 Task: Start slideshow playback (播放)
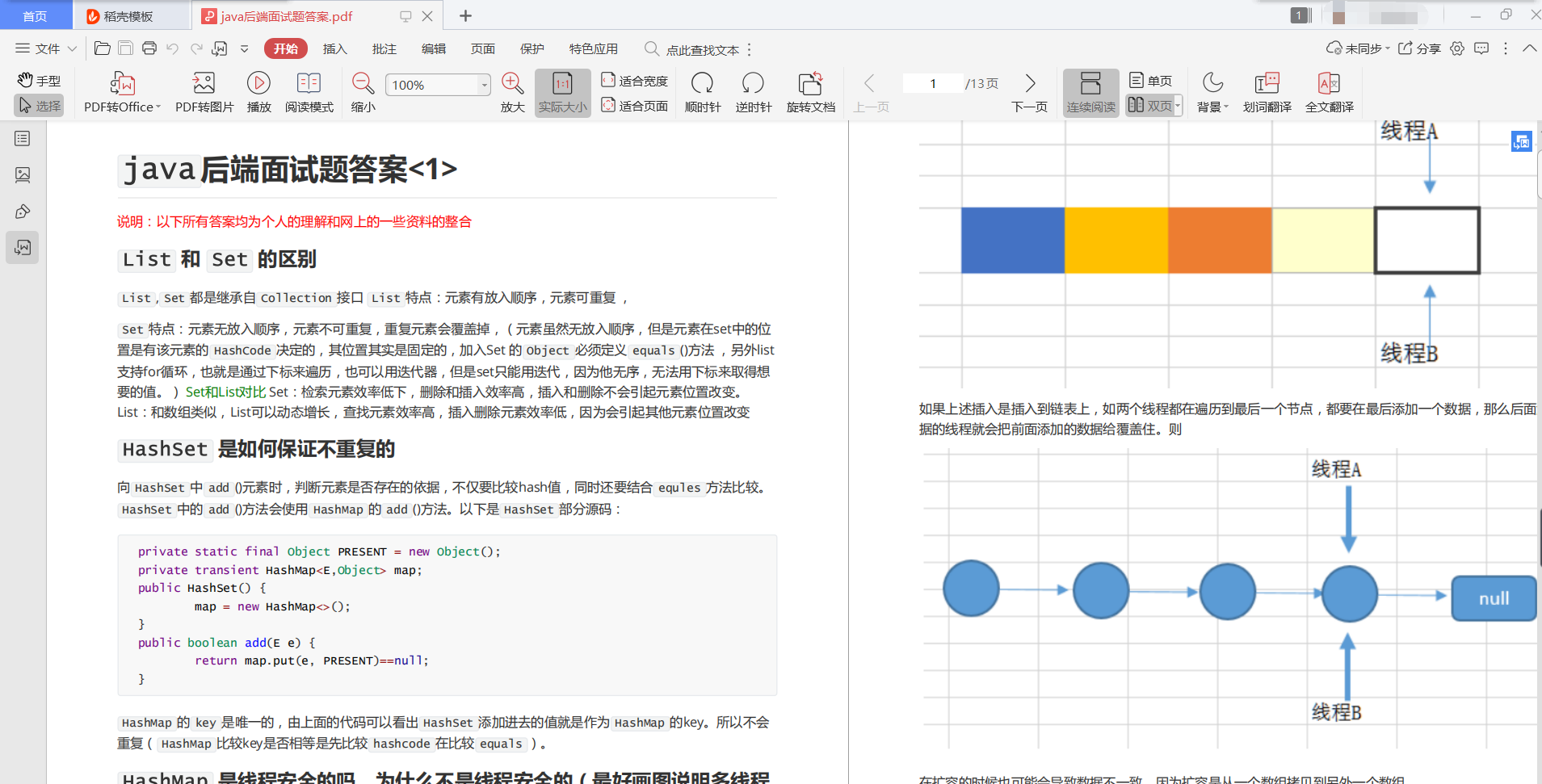[258, 93]
